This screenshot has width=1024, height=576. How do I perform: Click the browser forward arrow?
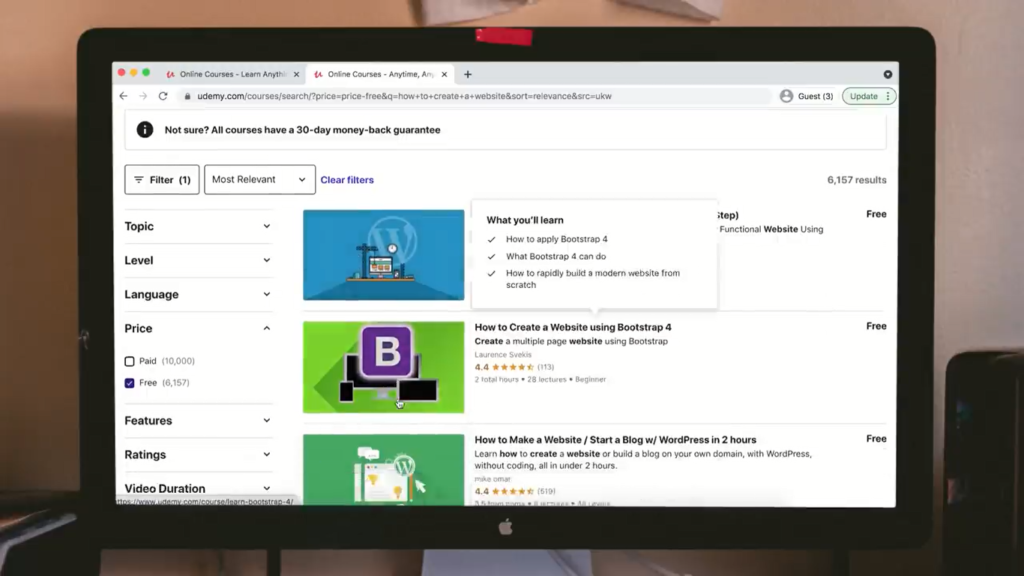tap(143, 96)
